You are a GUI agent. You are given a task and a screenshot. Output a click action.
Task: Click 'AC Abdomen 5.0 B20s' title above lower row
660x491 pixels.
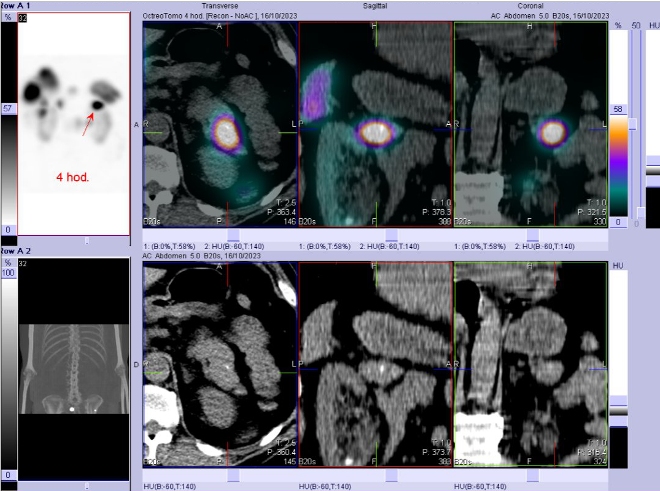181,256
